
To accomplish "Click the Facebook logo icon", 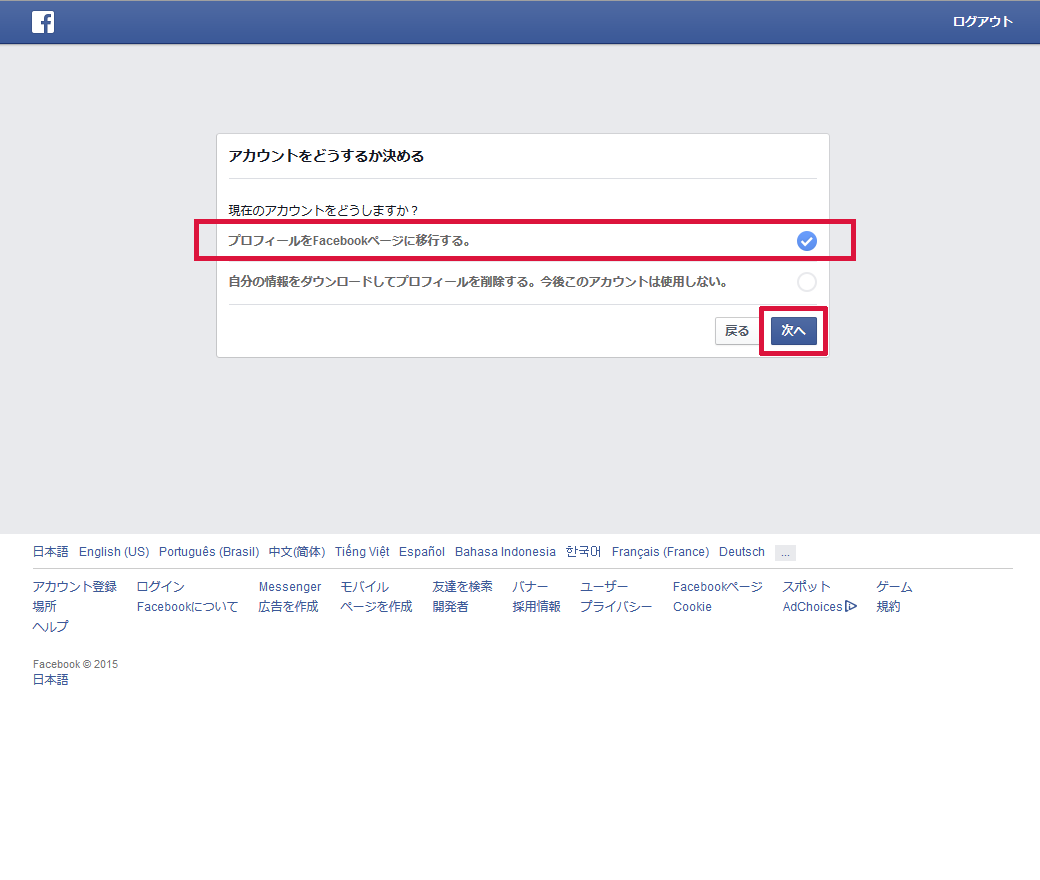I will (43, 22).
